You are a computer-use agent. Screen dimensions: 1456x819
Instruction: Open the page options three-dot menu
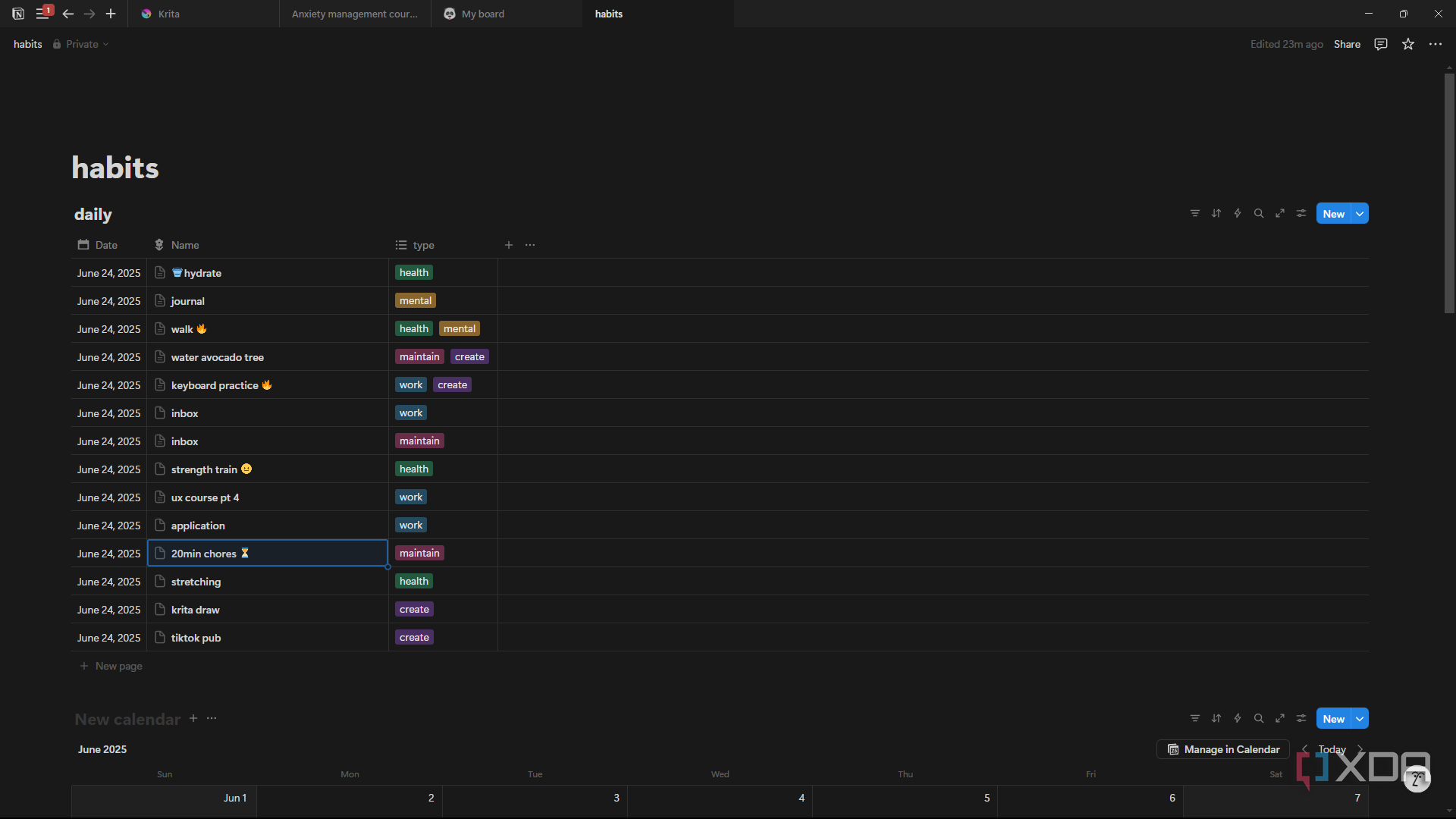[x=1436, y=44]
